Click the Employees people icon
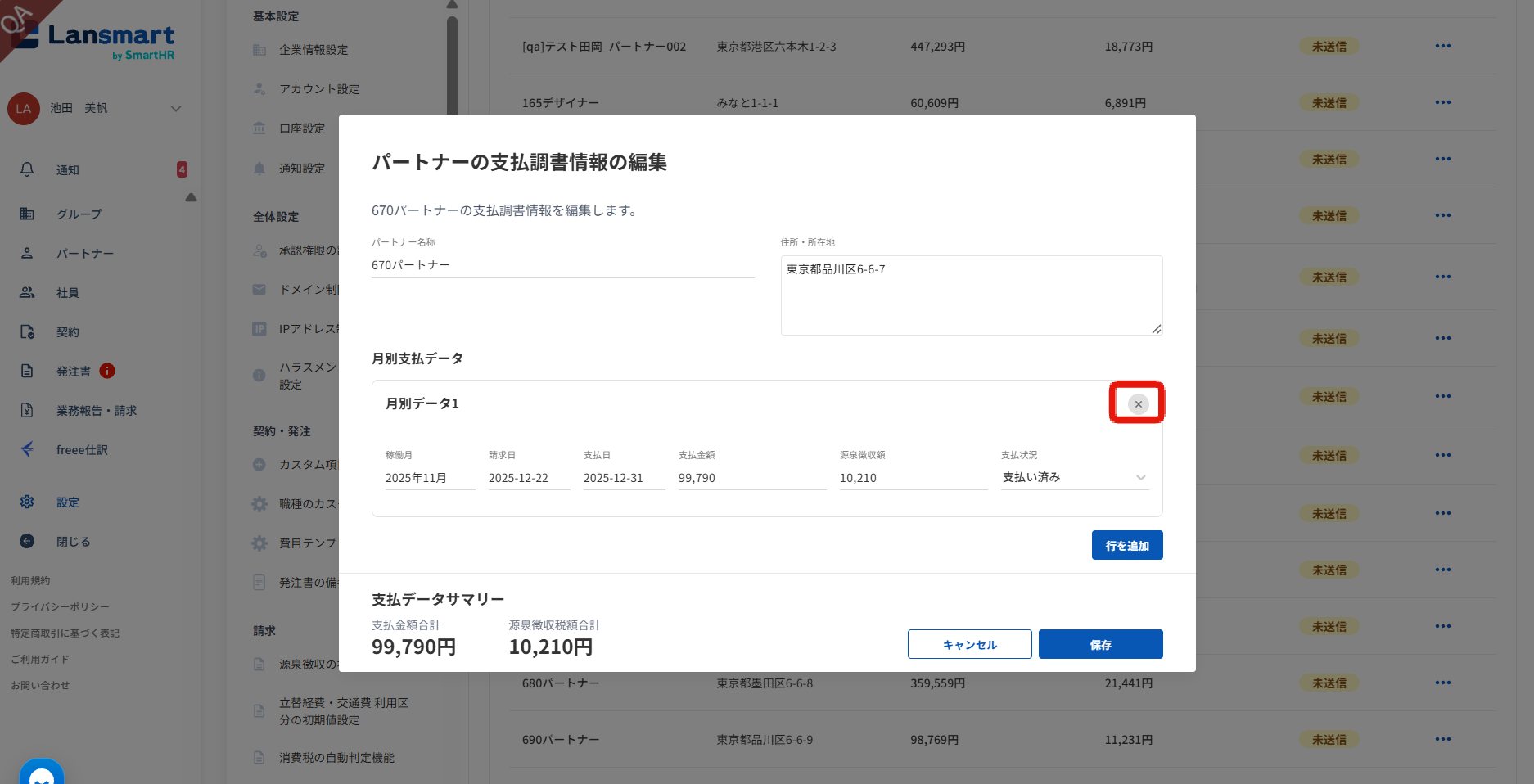The height and width of the screenshot is (784, 1534). tap(27, 292)
